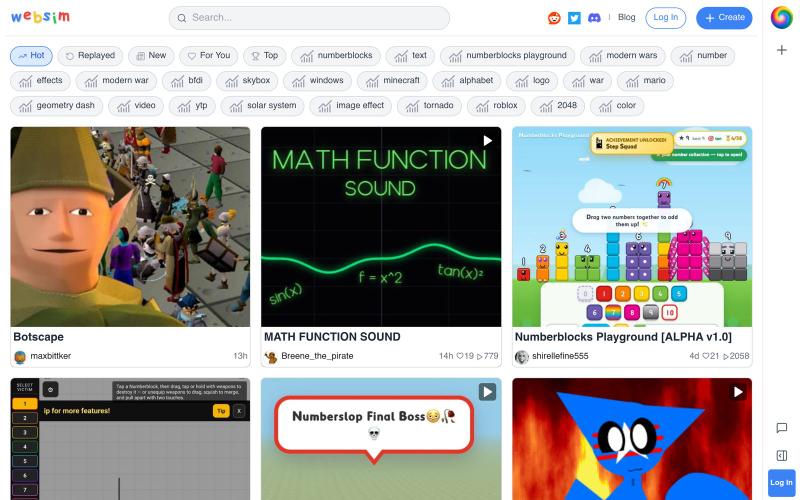Click the websim logo

coord(40,17)
